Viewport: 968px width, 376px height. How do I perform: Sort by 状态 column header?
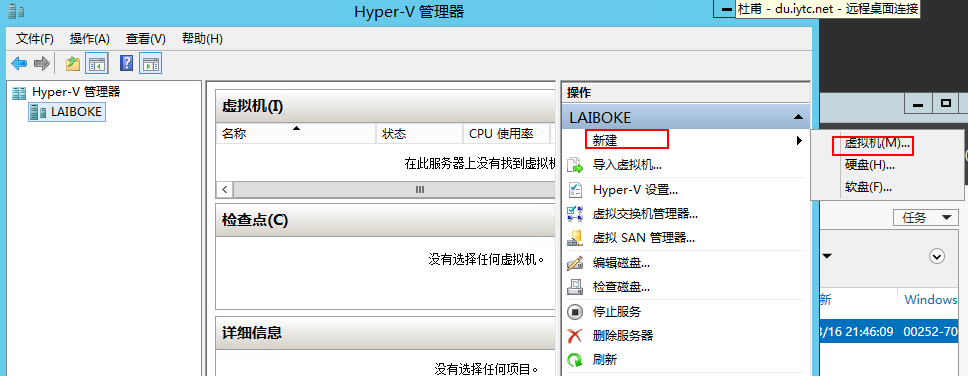(419, 134)
